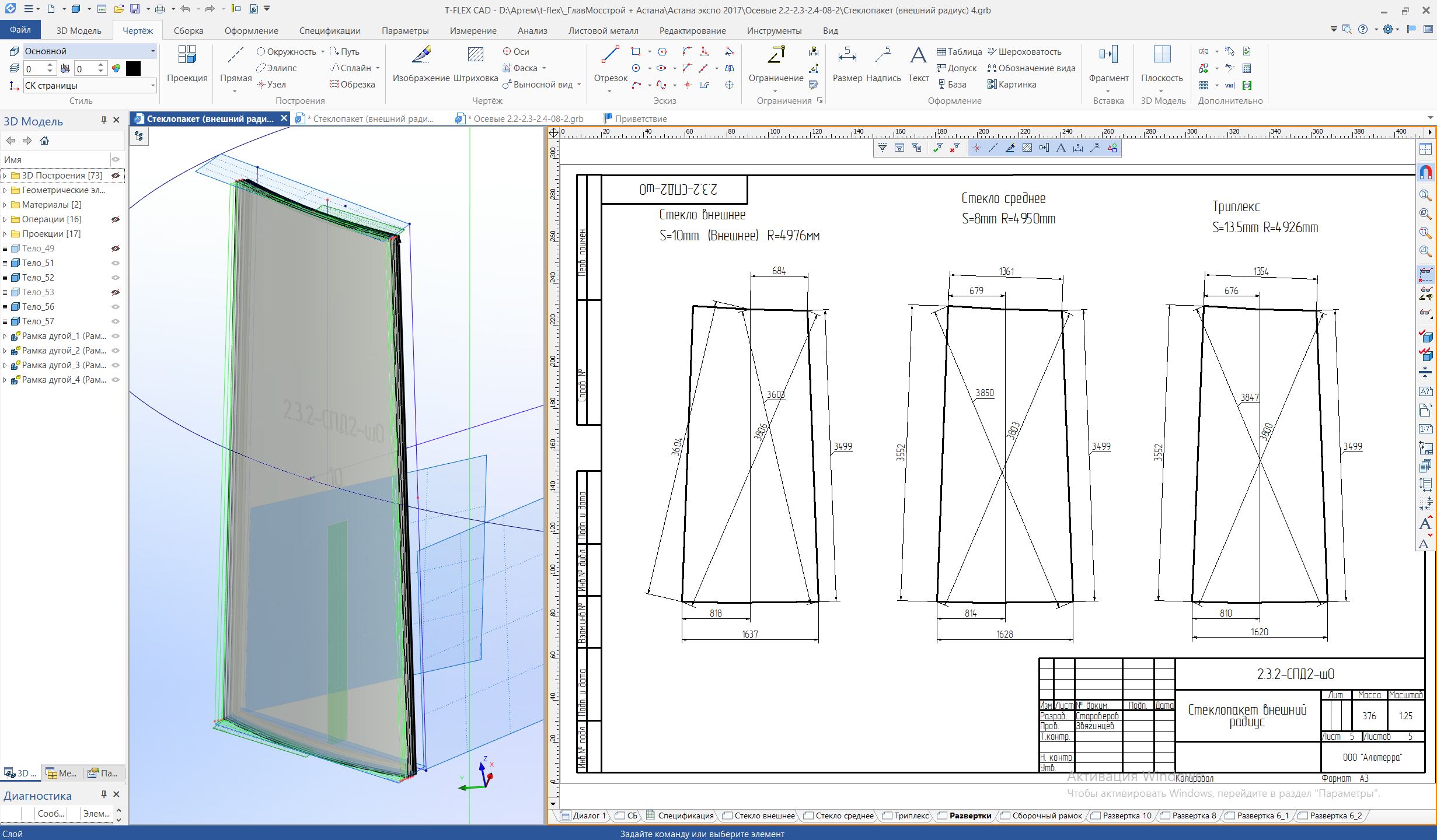
Task: Select the Текст tool
Action: 918,64
